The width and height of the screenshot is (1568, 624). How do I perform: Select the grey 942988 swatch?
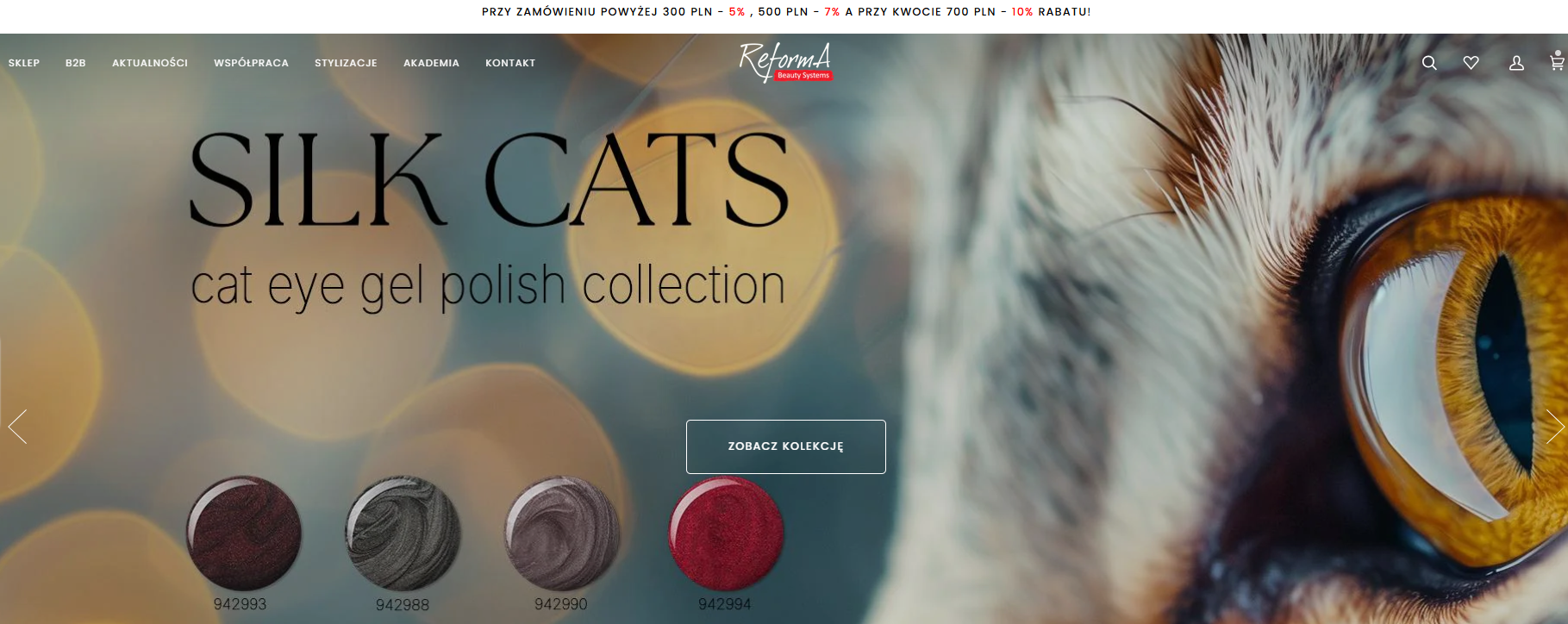(x=403, y=533)
